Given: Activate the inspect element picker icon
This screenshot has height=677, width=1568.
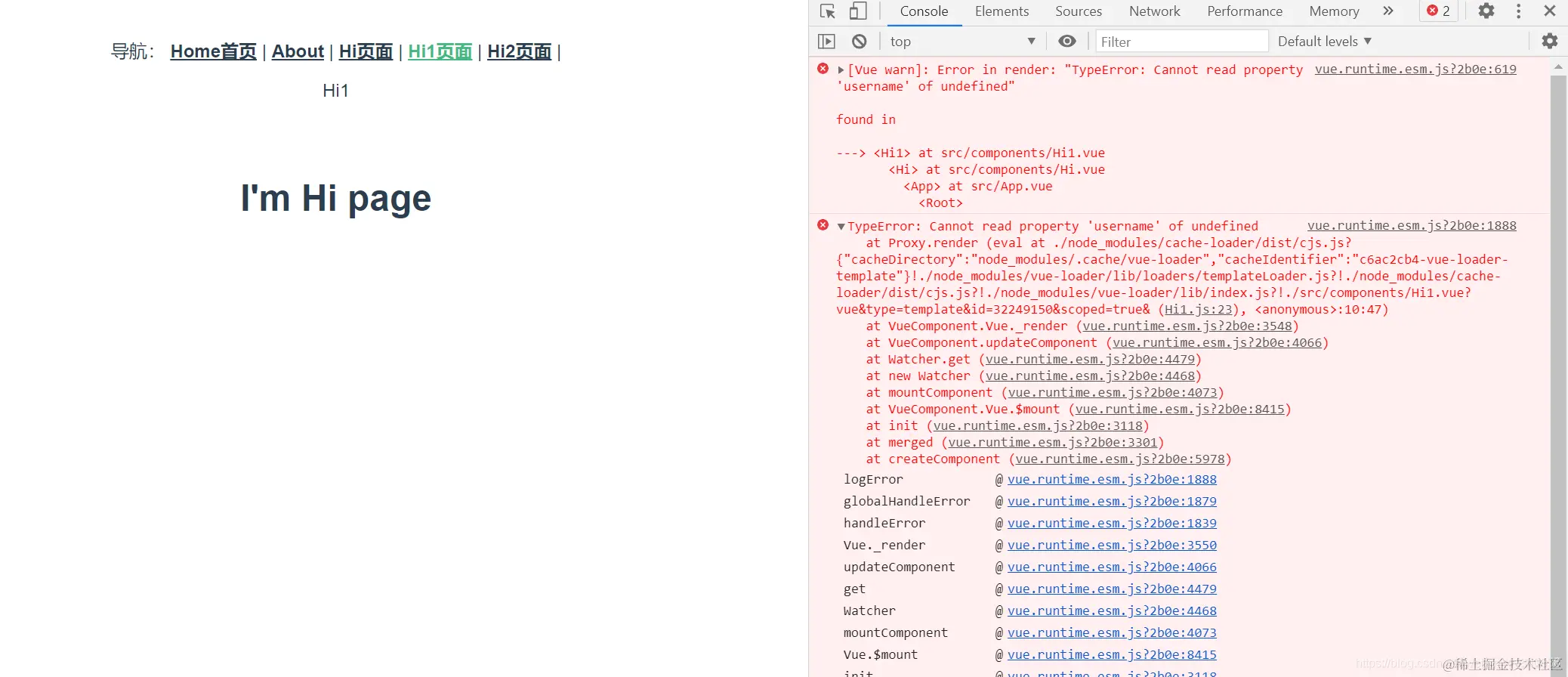Looking at the screenshot, I should 828,11.
